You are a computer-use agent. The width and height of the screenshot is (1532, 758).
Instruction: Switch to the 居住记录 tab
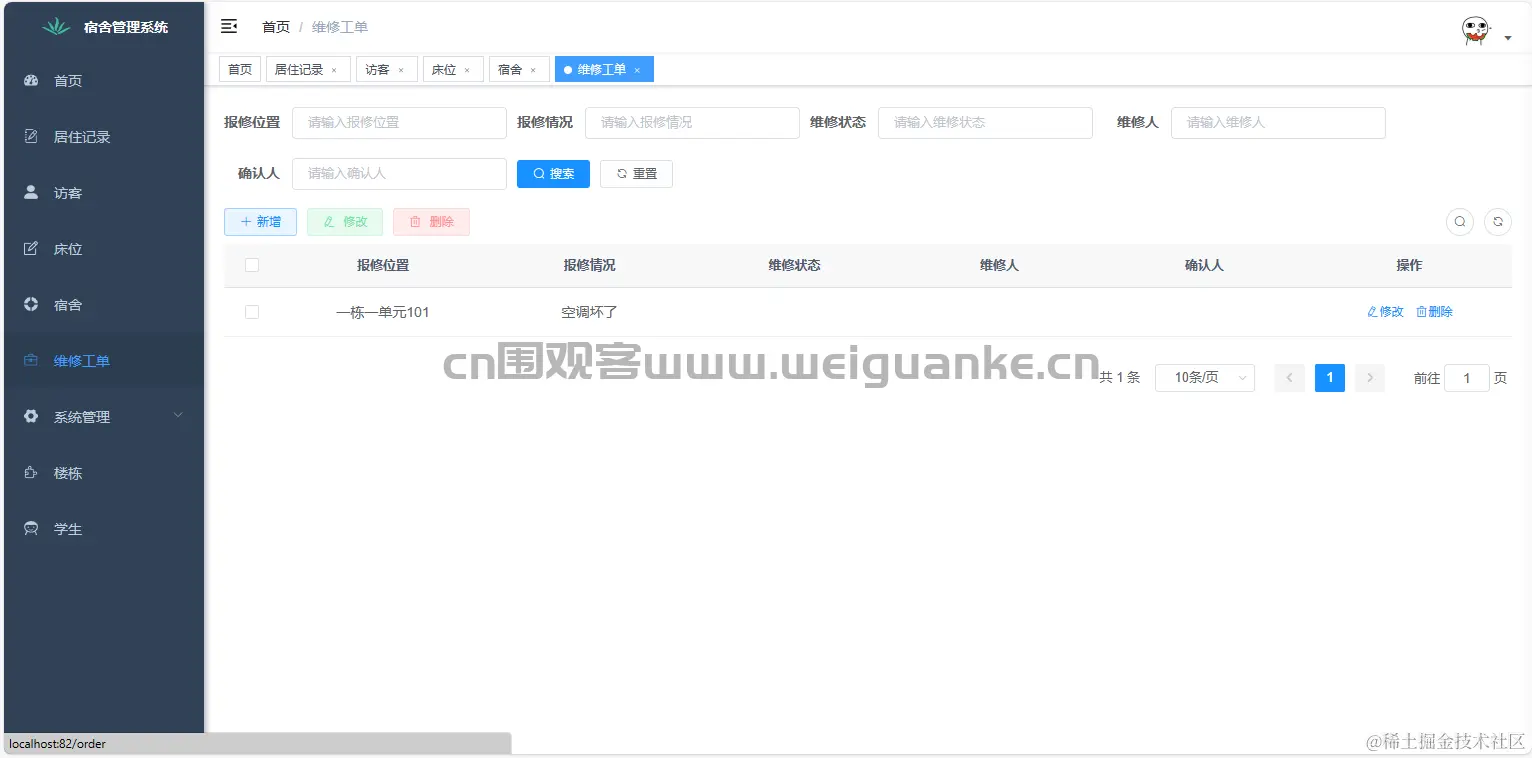[308, 69]
